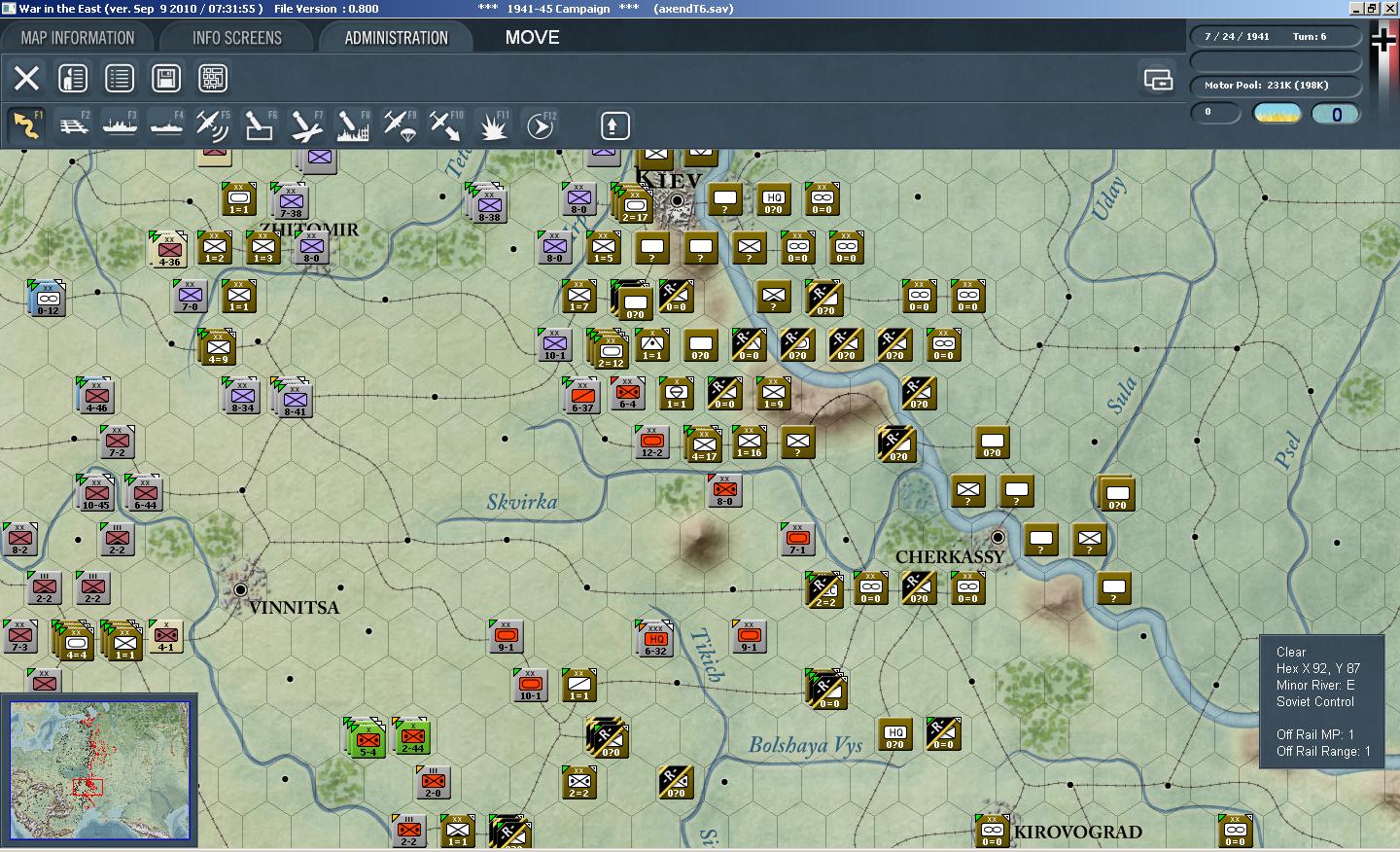Click the X exit icon in the Administration toolbar

(x=26, y=78)
